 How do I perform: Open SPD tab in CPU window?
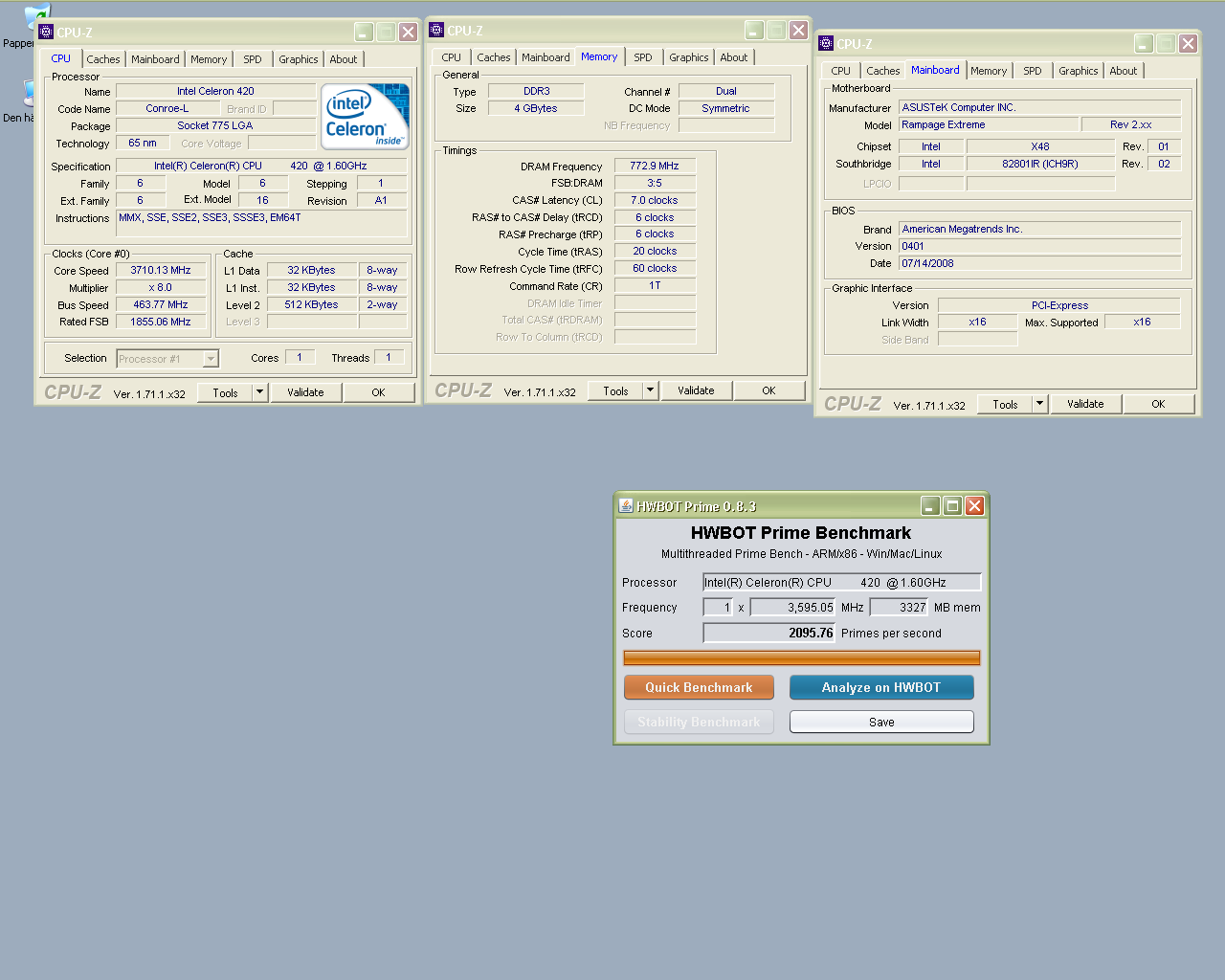point(253,59)
